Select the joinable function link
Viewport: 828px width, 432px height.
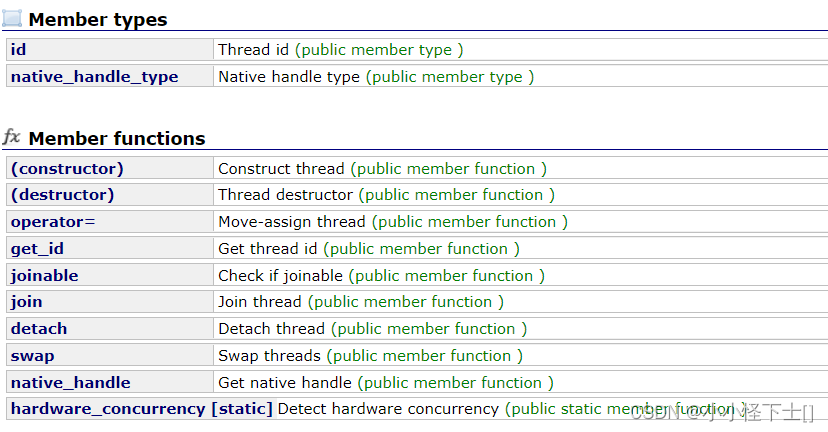[x=44, y=275]
